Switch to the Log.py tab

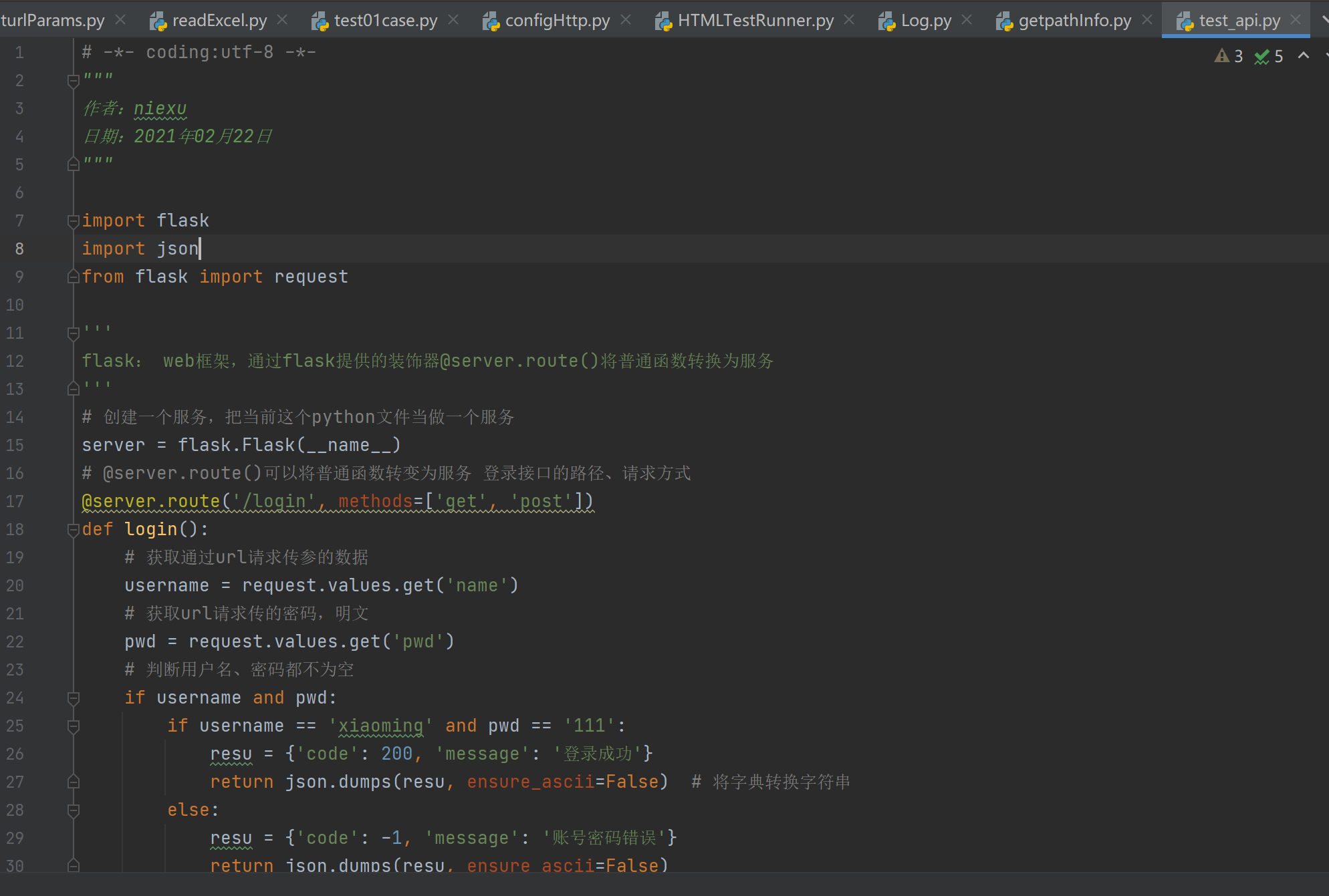925,20
